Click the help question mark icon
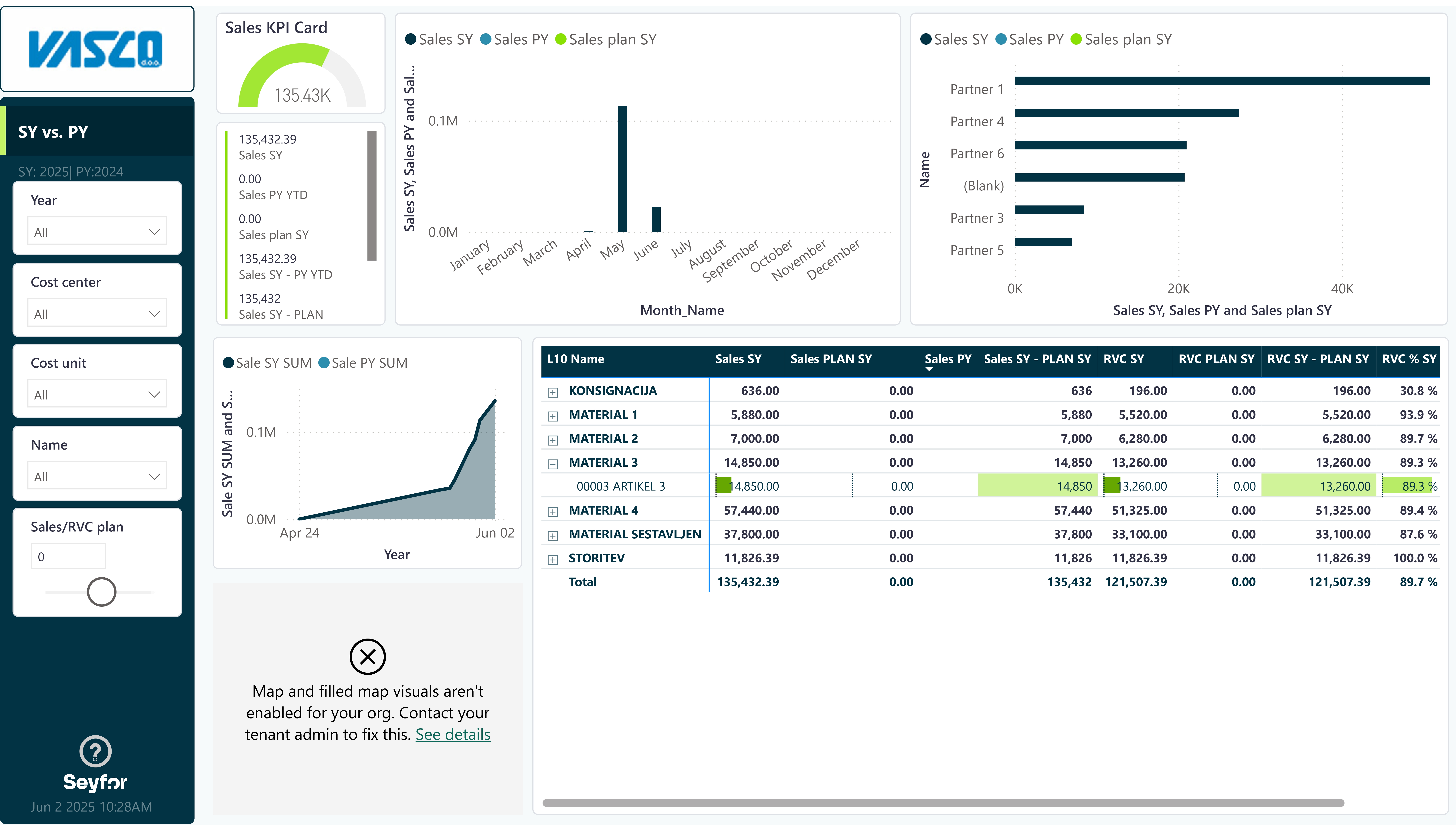The image size is (1456, 831). pyautogui.click(x=95, y=751)
